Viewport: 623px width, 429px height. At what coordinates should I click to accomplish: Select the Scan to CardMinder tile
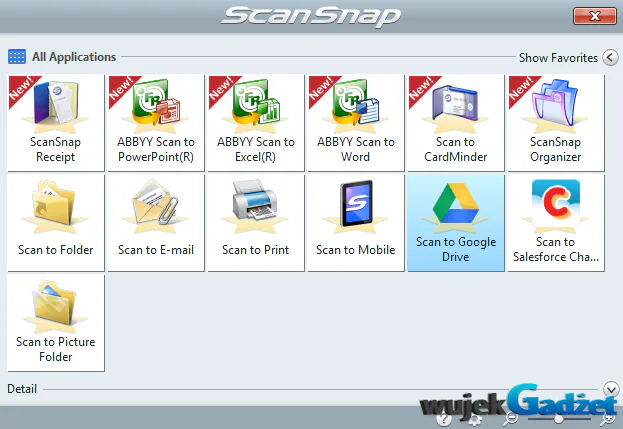(456, 123)
